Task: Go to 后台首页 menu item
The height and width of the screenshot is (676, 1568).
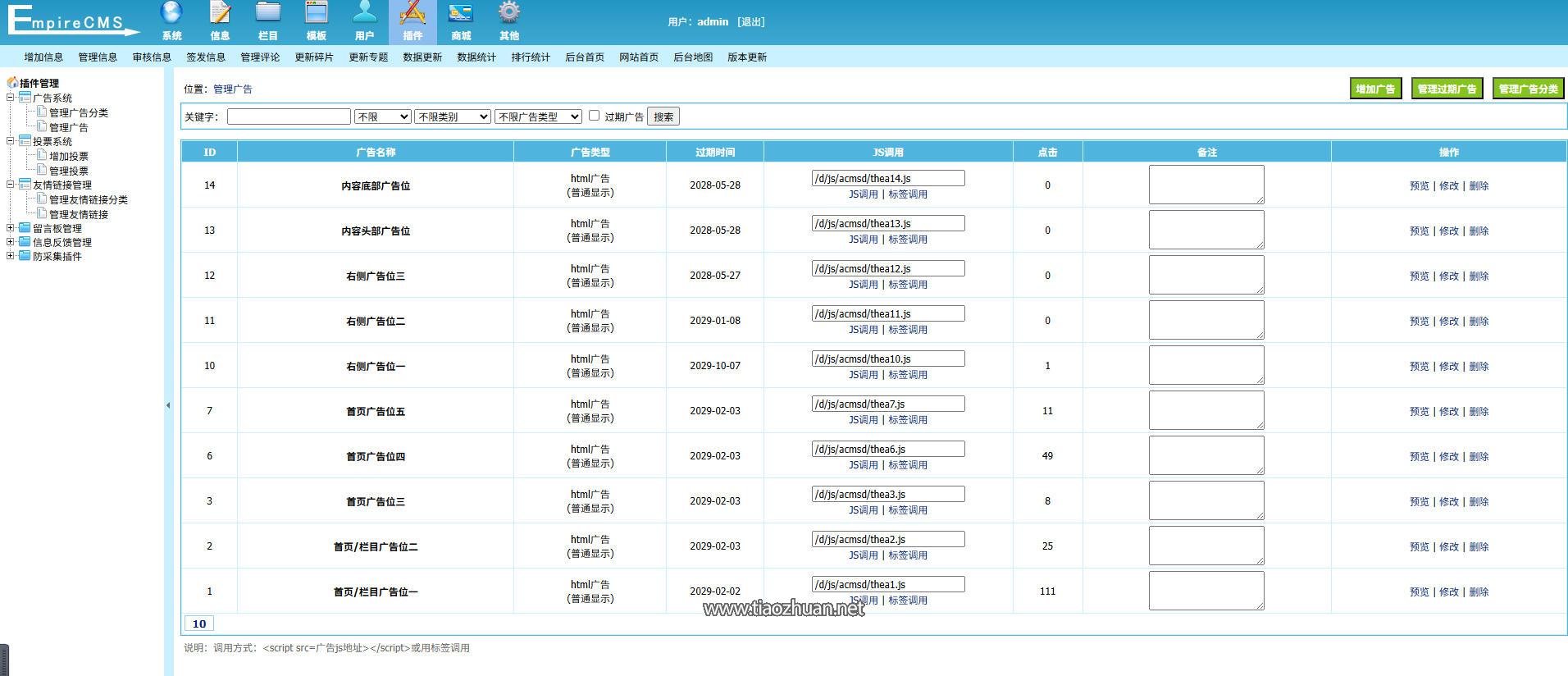Action: coord(585,57)
